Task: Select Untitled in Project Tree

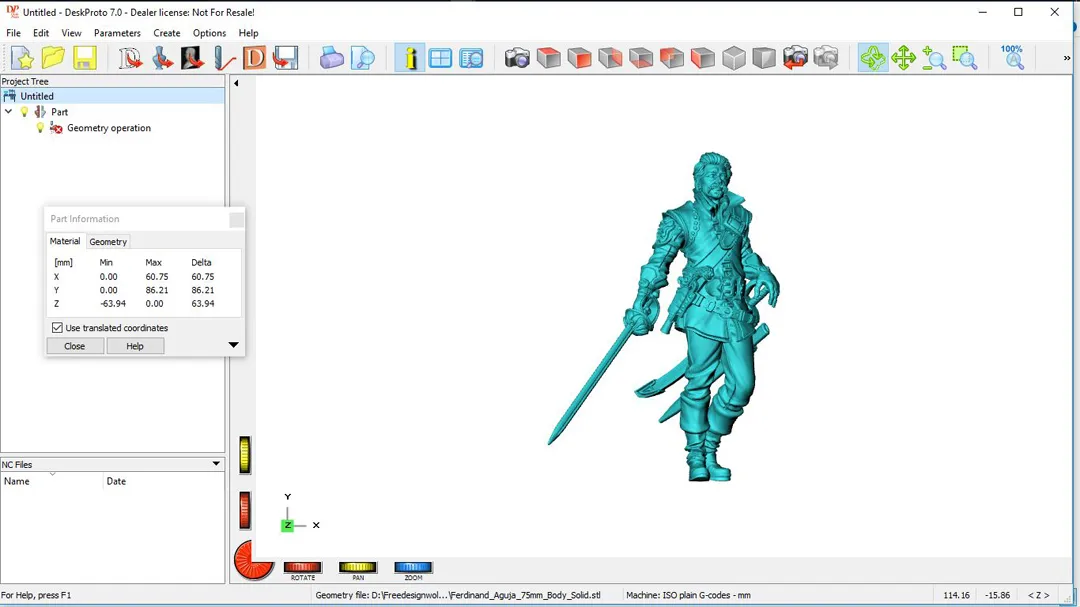Action: pos(37,96)
